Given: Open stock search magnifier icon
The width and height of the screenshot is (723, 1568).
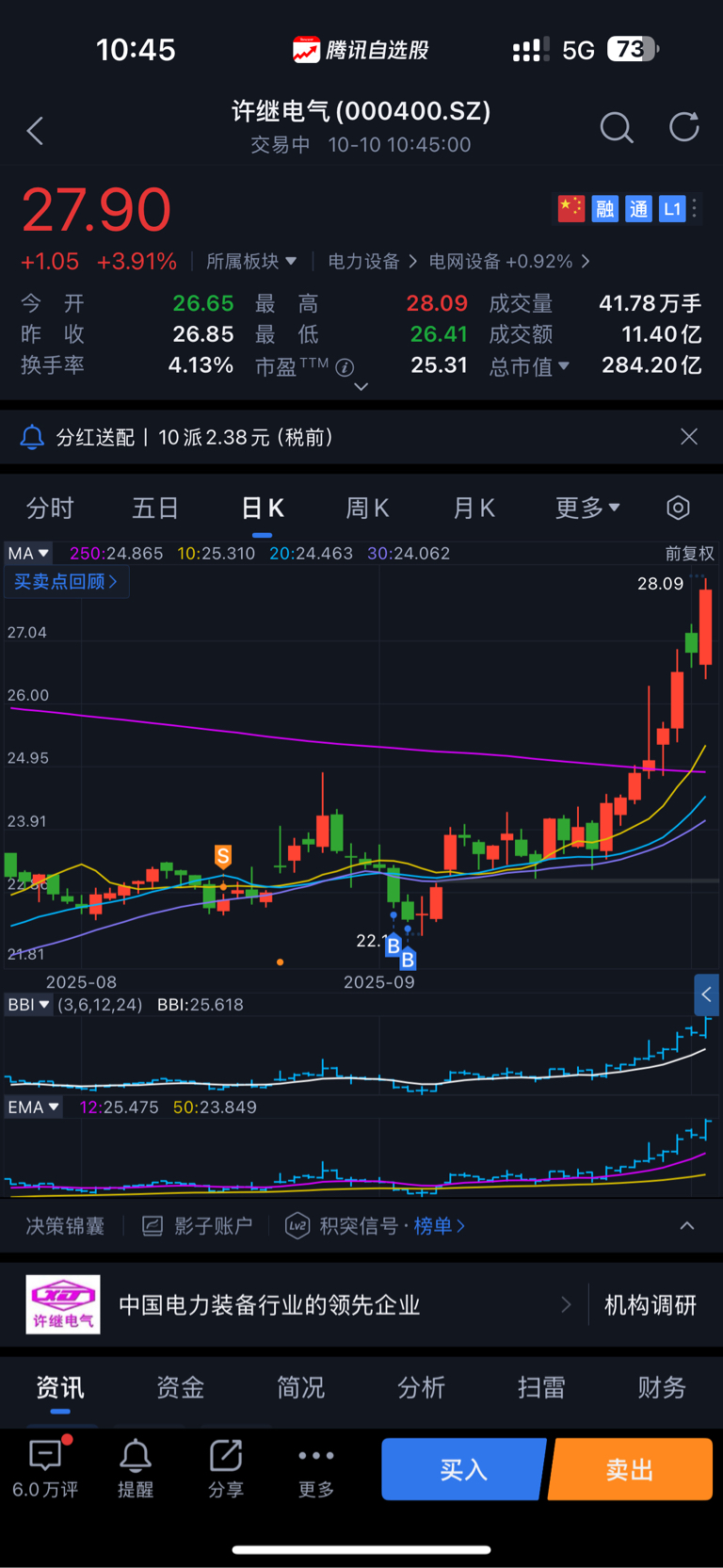Looking at the screenshot, I should tap(617, 127).
